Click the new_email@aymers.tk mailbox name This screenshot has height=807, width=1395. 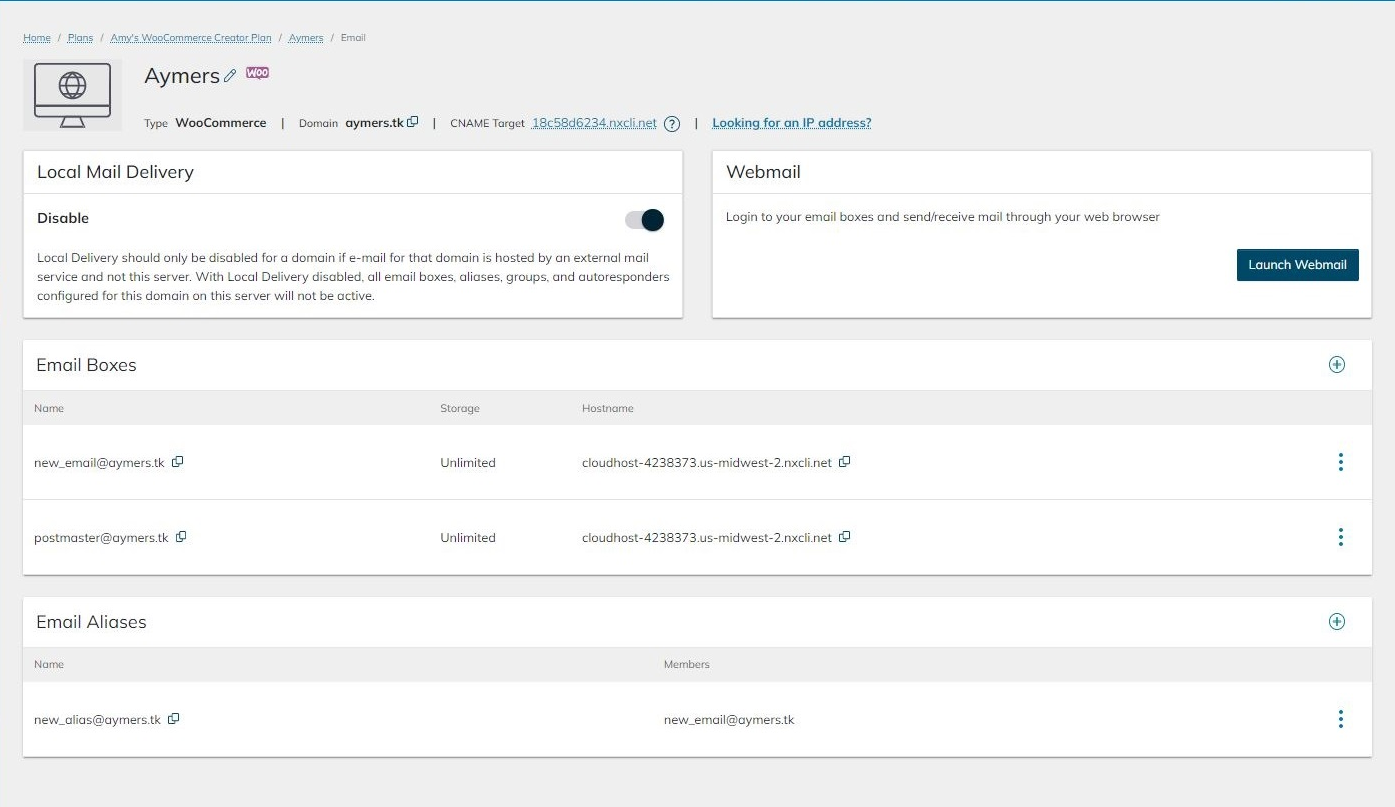coord(99,463)
